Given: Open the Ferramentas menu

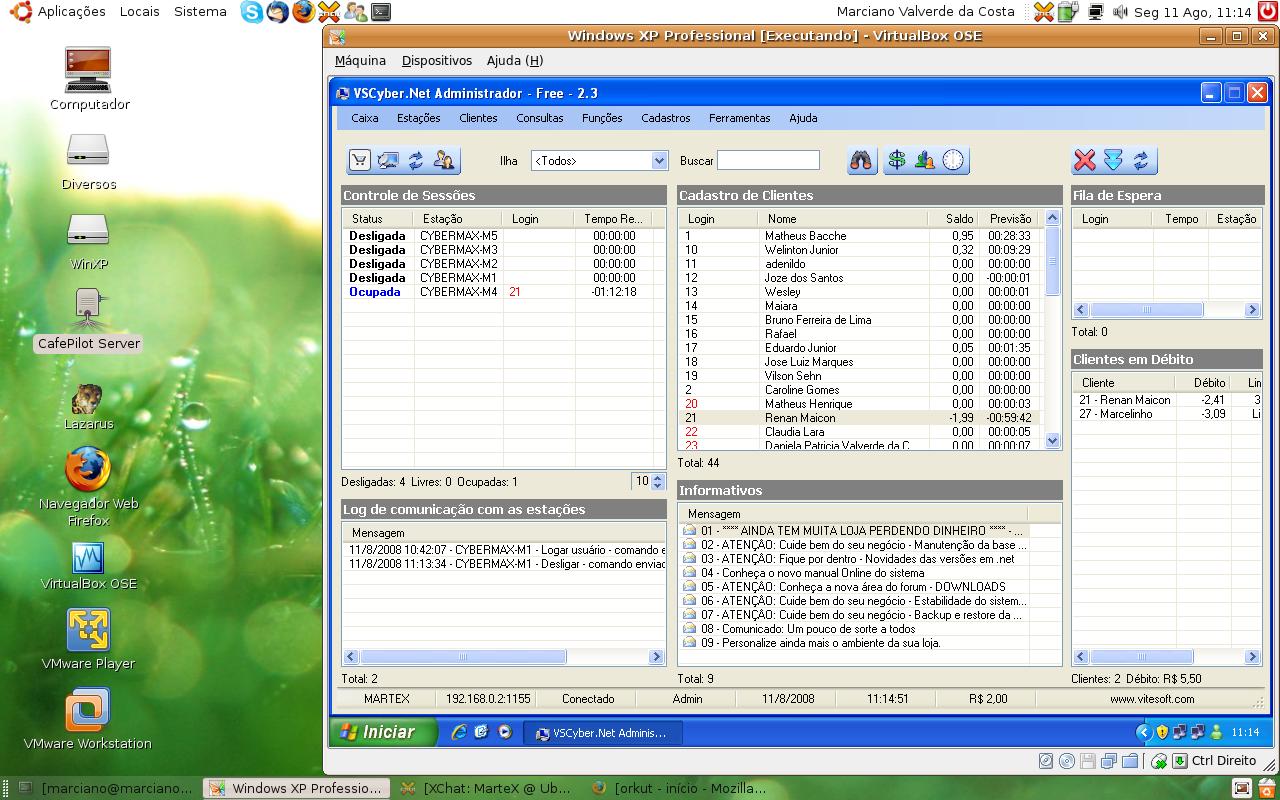Looking at the screenshot, I should click(739, 118).
